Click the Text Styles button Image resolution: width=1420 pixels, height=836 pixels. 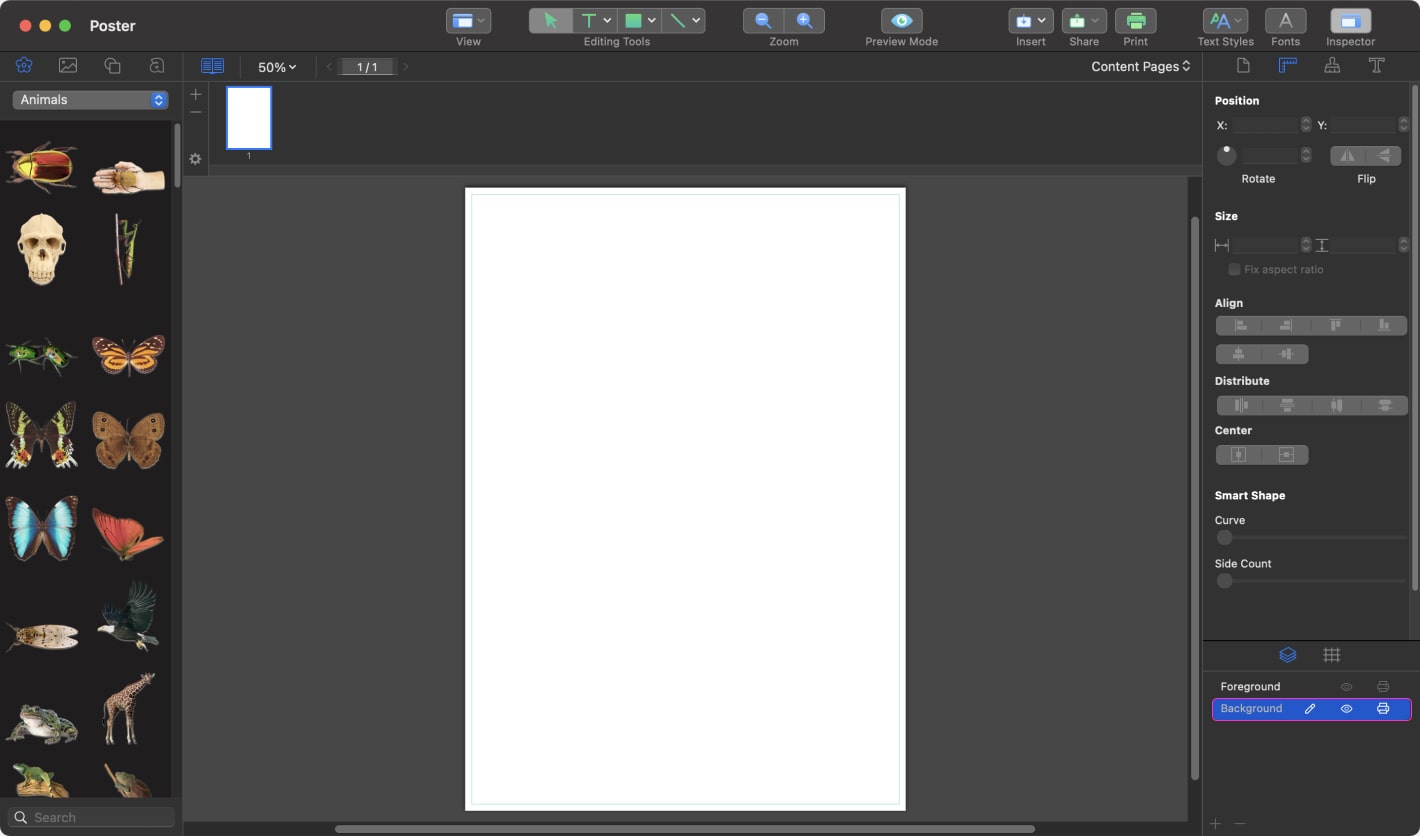click(x=1224, y=20)
